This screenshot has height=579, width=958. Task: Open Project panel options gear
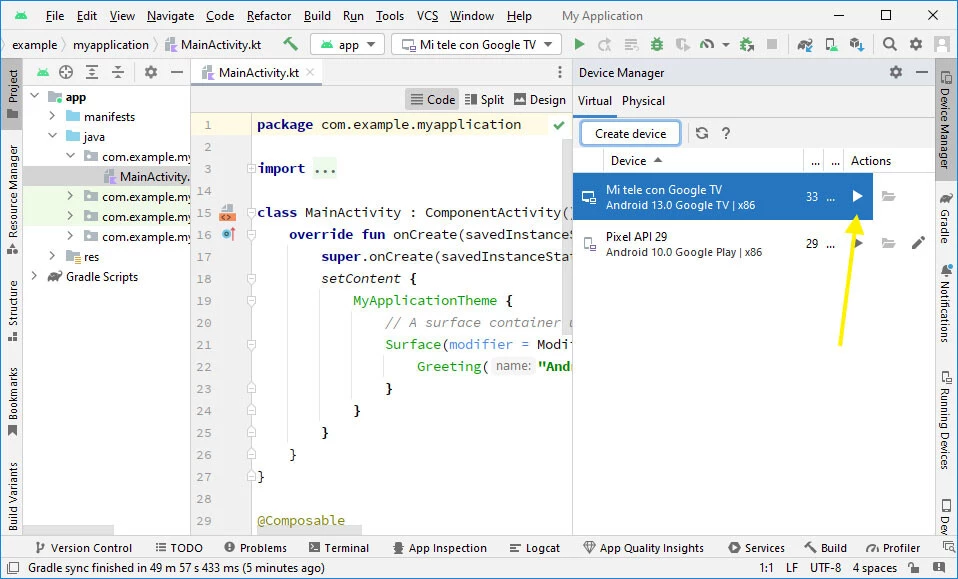(151, 73)
